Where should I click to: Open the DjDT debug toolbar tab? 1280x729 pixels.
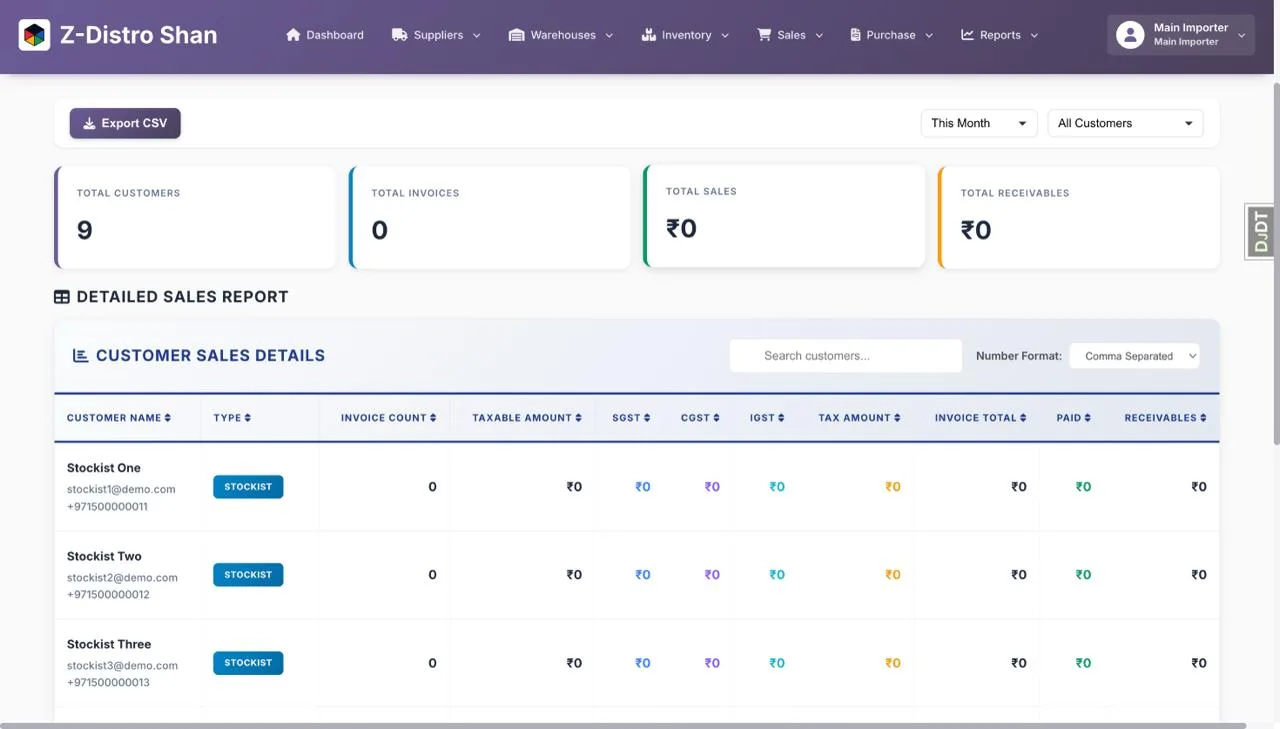(1261, 232)
